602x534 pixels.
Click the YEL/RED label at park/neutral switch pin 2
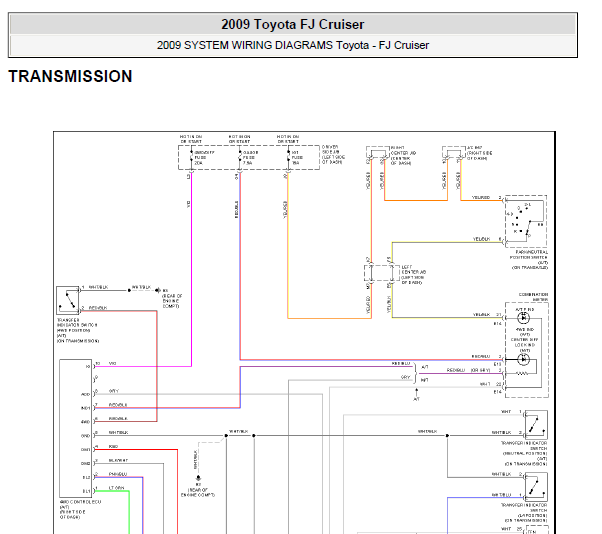pos(481,197)
